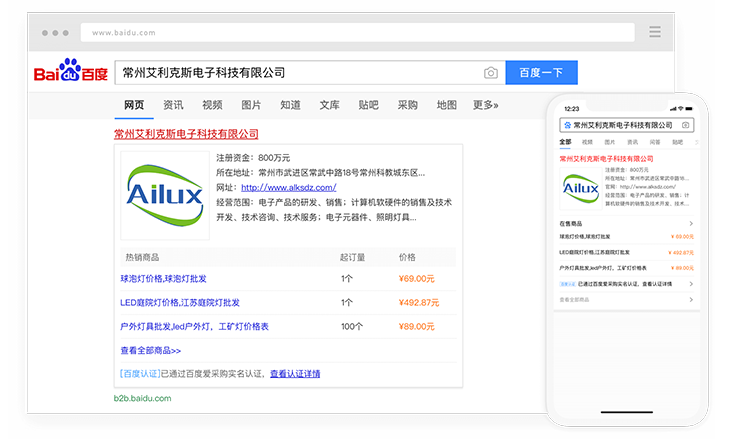Open the certification details chevron on the phone
The height and width of the screenshot is (441, 734).
click(691, 284)
